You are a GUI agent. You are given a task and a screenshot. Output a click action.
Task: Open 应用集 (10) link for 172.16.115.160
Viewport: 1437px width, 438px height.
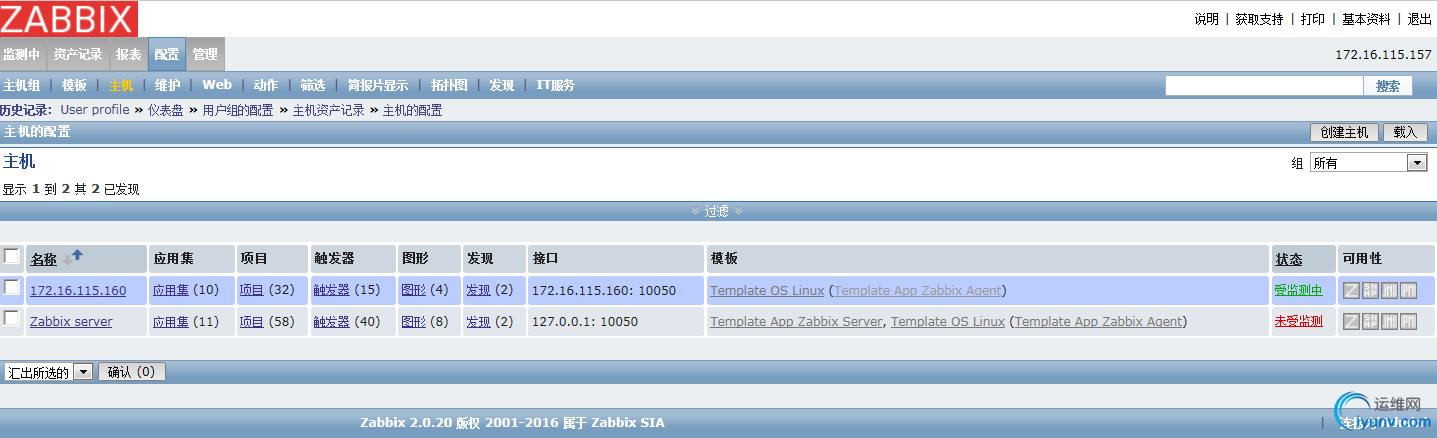pos(171,291)
